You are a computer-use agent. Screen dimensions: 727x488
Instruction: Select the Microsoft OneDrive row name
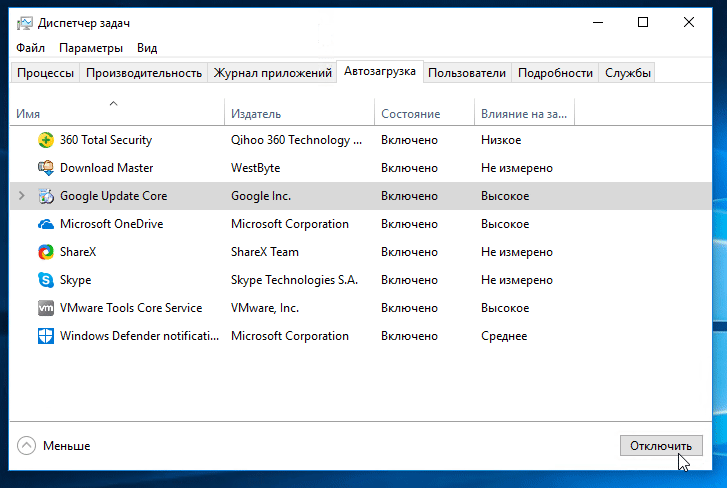point(111,224)
